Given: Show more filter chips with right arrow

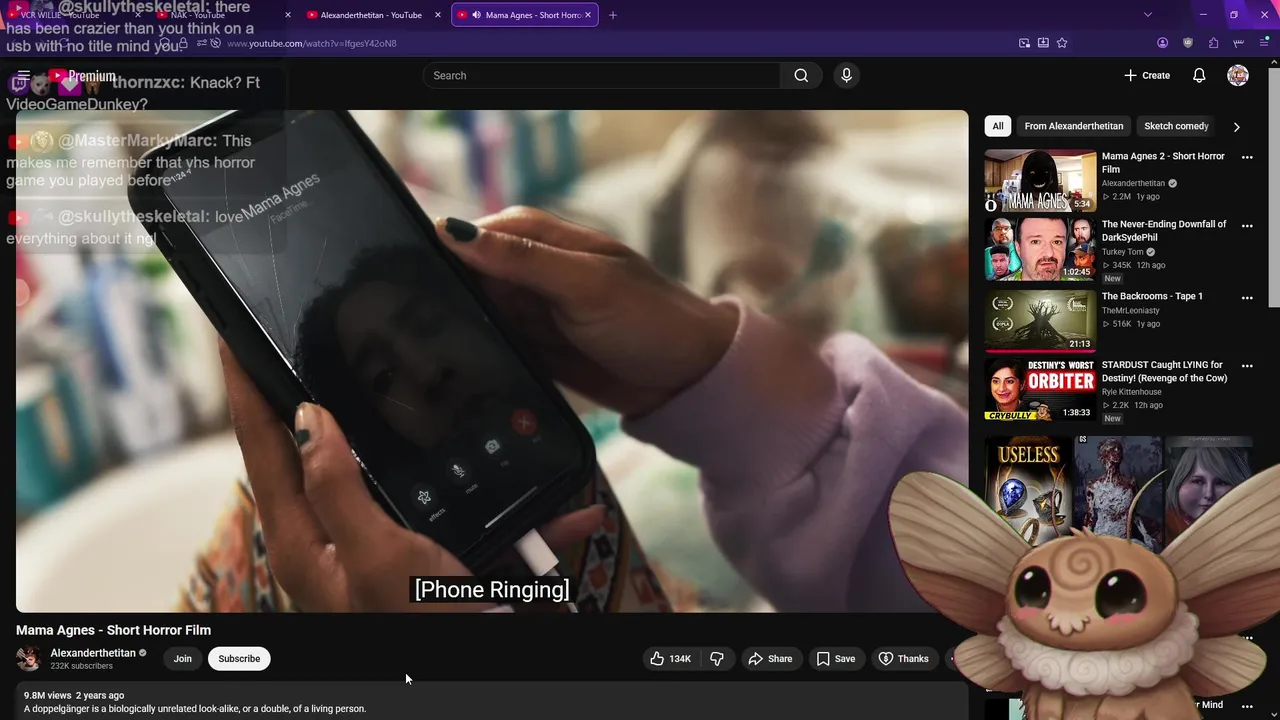Looking at the screenshot, I should [x=1236, y=127].
